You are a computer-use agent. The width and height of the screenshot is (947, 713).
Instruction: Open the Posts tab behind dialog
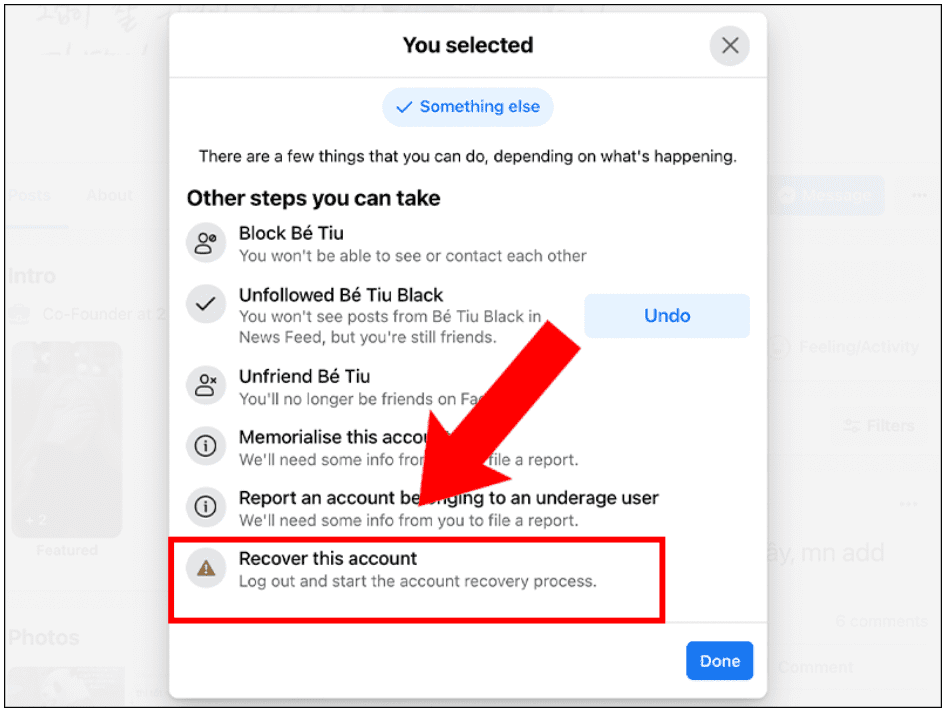click(x=29, y=196)
